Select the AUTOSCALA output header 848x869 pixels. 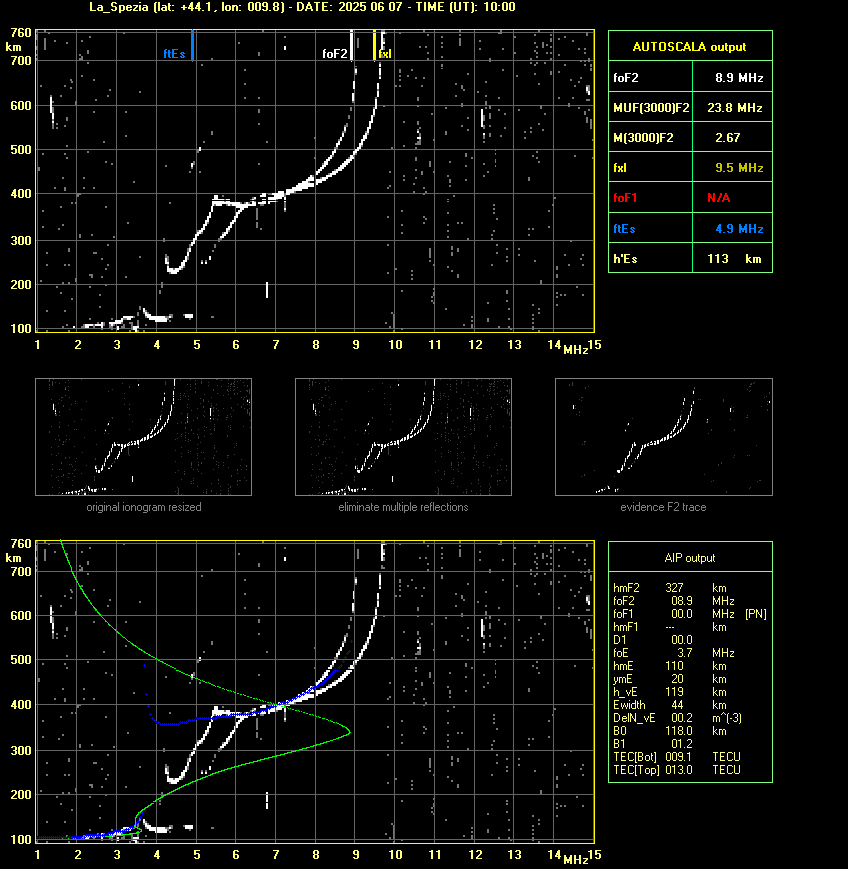[x=689, y=47]
